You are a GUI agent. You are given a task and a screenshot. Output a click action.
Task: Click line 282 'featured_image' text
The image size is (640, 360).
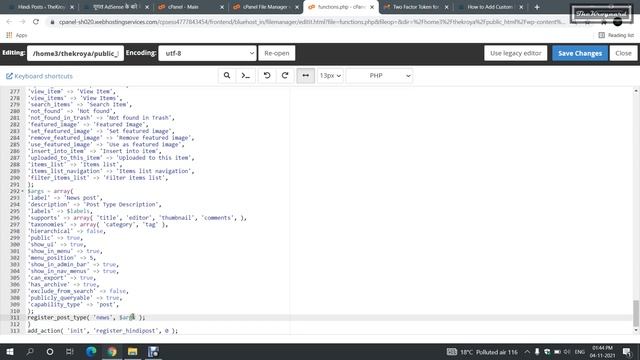[88, 124]
